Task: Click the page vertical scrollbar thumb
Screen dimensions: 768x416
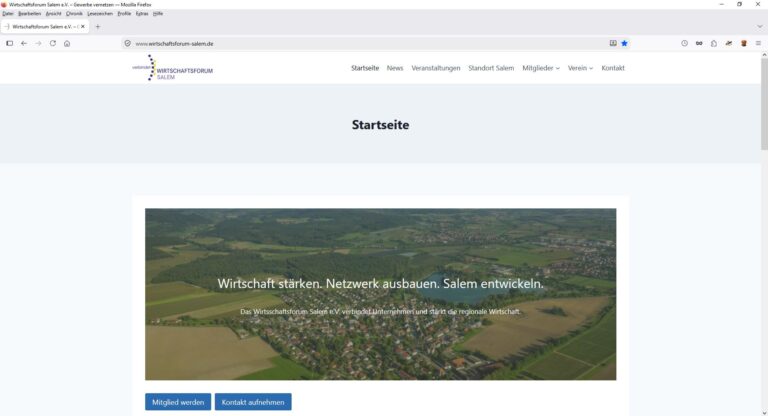Action: click(764, 104)
